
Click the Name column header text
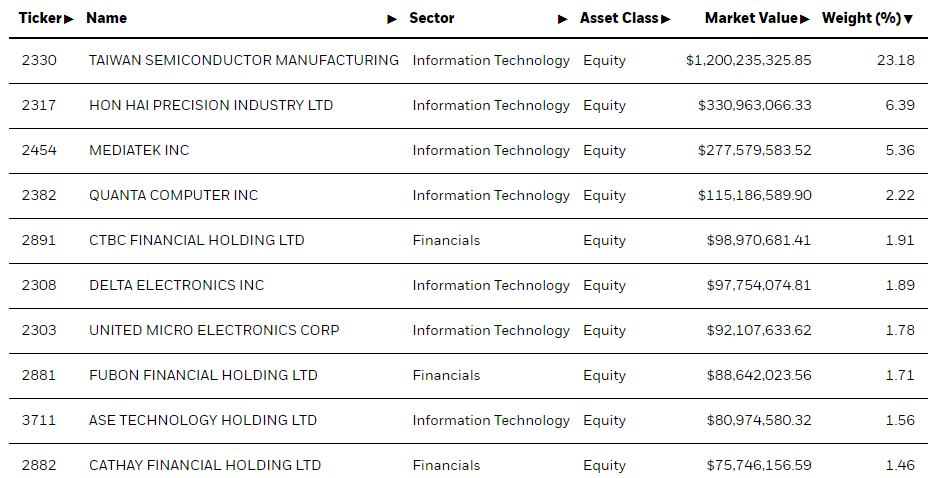[x=107, y=18]
